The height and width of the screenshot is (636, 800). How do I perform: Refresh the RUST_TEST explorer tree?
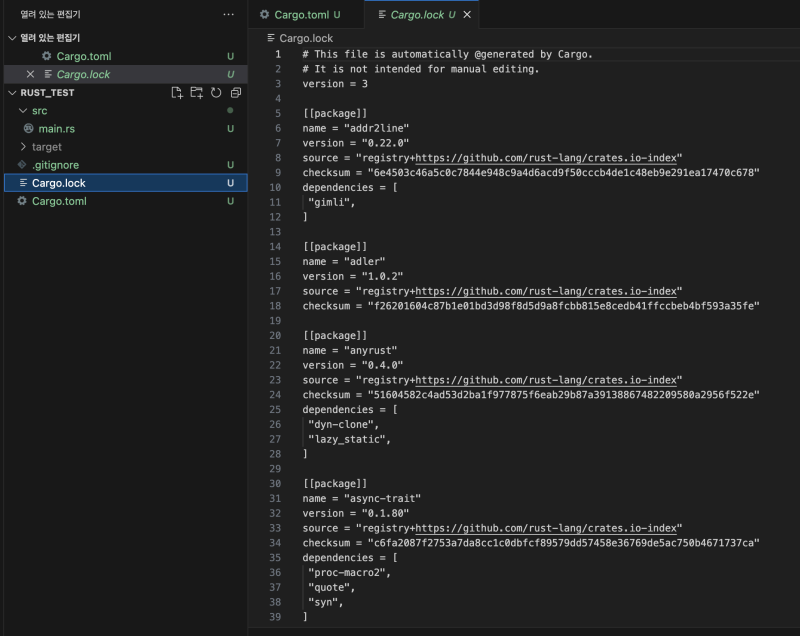[215, 93]
